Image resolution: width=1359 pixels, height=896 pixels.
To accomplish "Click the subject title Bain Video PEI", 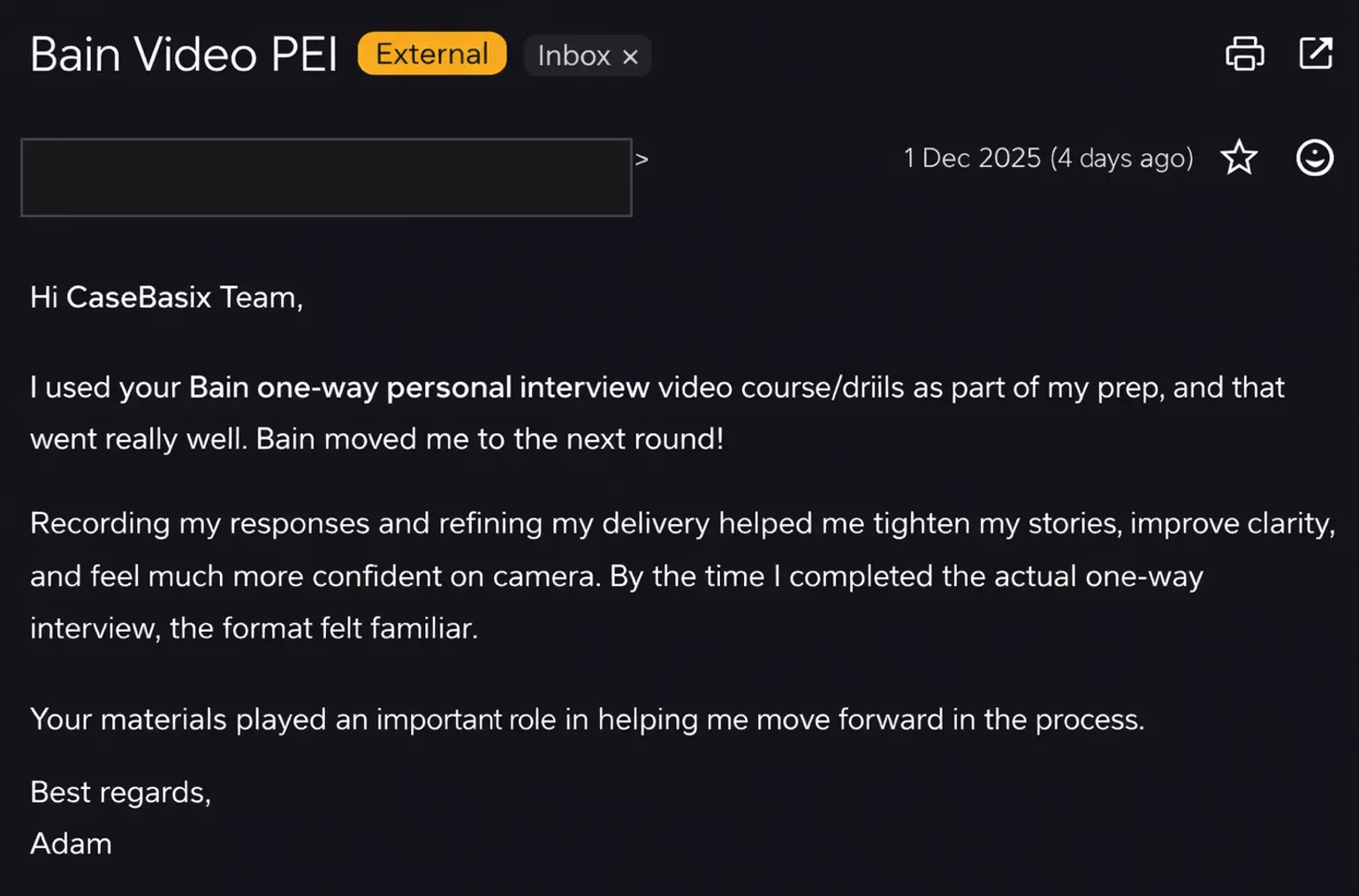I will (x=184, y=55).
